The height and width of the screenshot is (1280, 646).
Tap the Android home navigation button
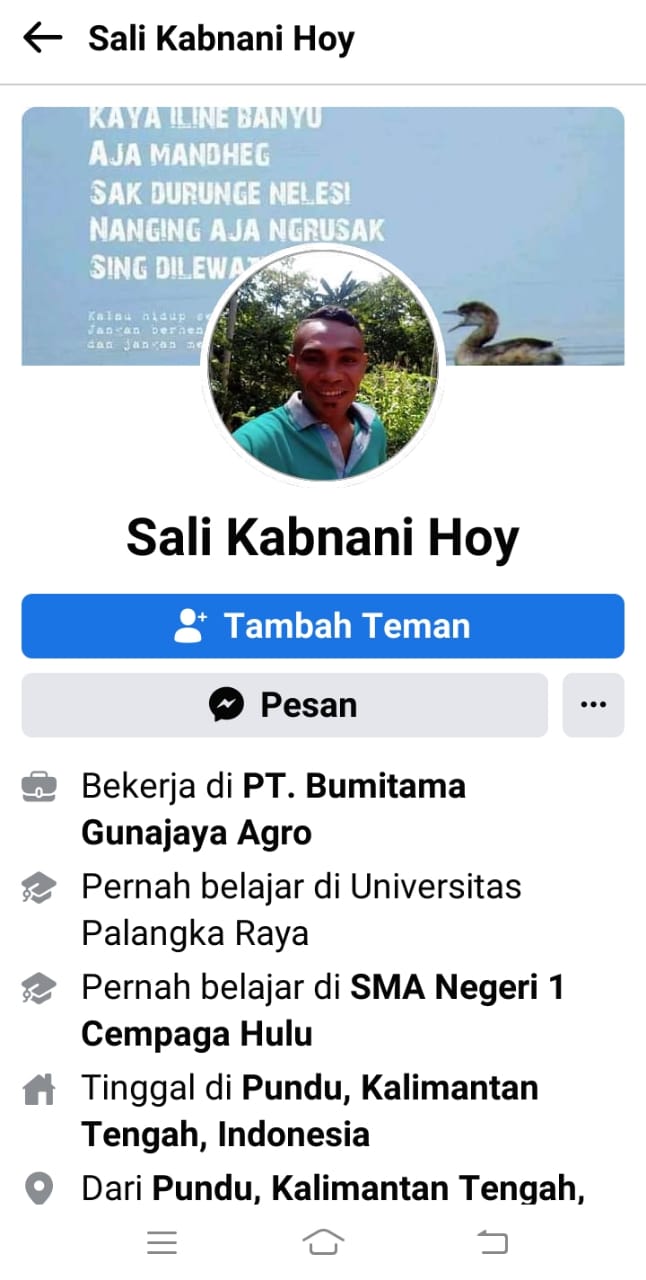click(323, 1243)
